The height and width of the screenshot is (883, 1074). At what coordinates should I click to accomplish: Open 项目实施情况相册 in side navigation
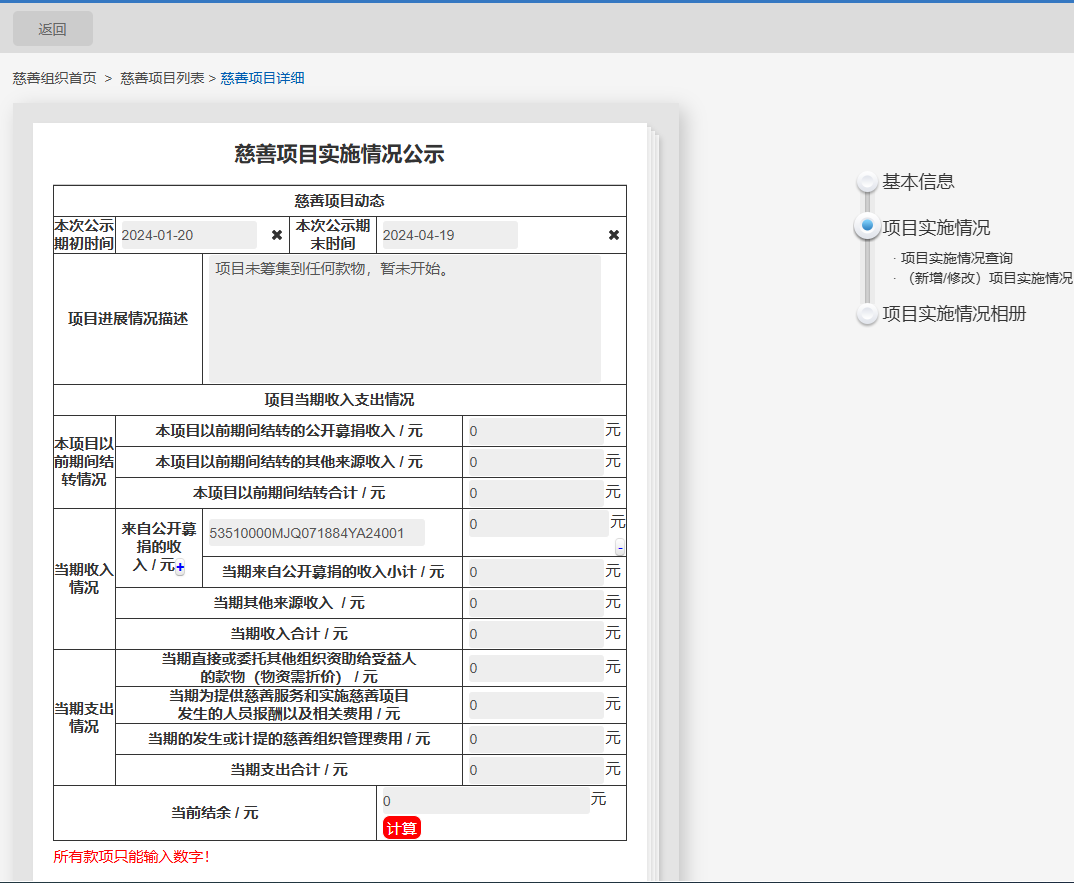click(x=953, y=314)
